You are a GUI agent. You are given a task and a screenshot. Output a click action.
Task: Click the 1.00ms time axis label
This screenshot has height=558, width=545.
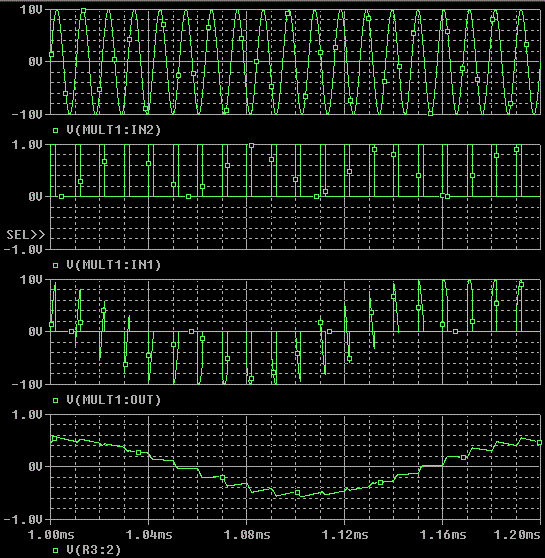point(51,535)
